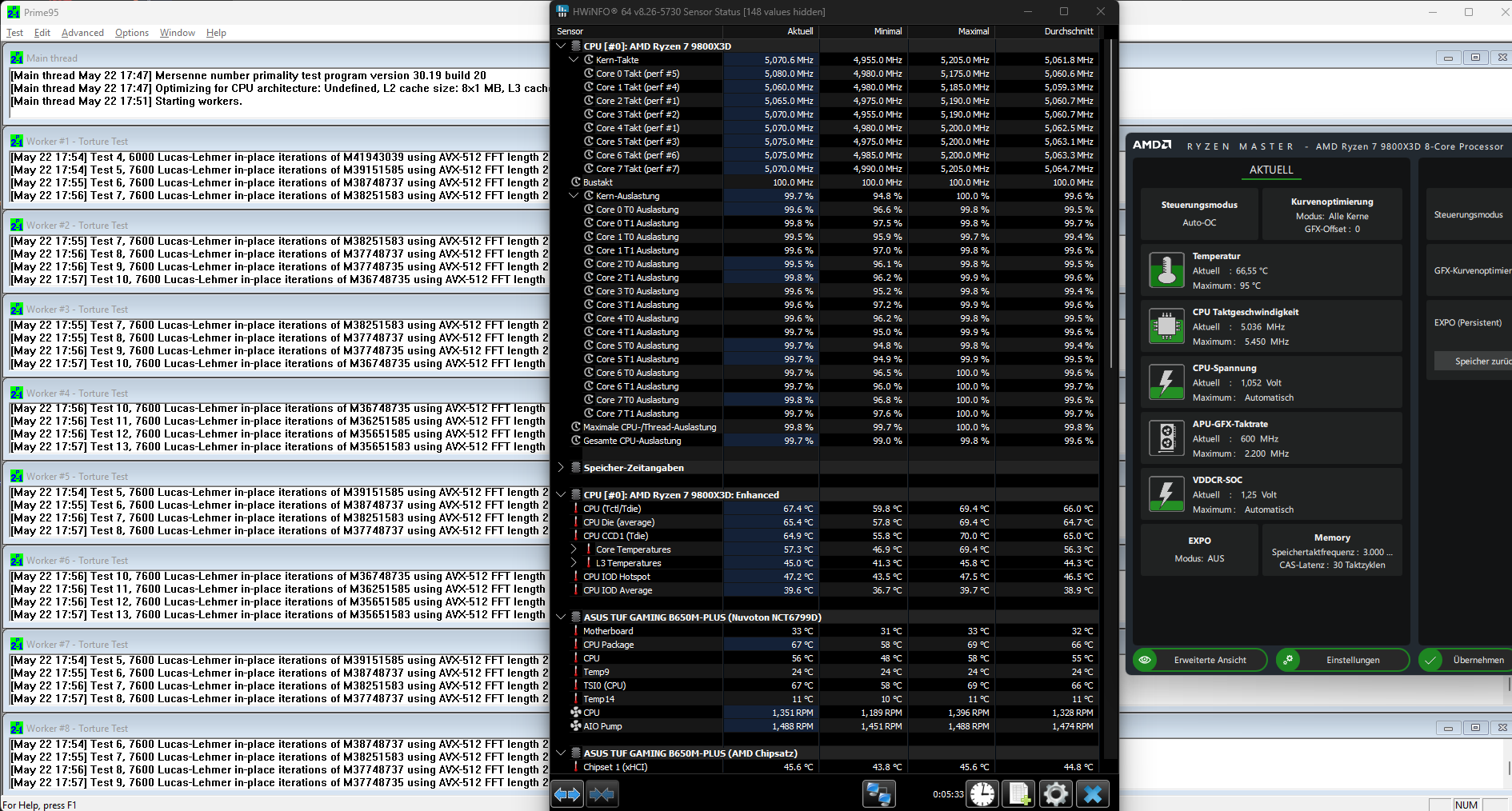Open HWiNFO sensor settings gear icon
This screenshot has height=811, width=1512.
[x=1056, y=794]
